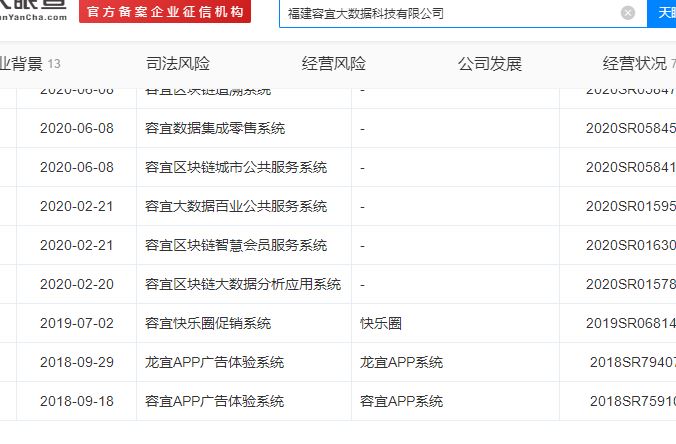Click registration number starting 2020SR01630
Image resolution: width=676 pixels, height=444 pixels.
(631, 245)
